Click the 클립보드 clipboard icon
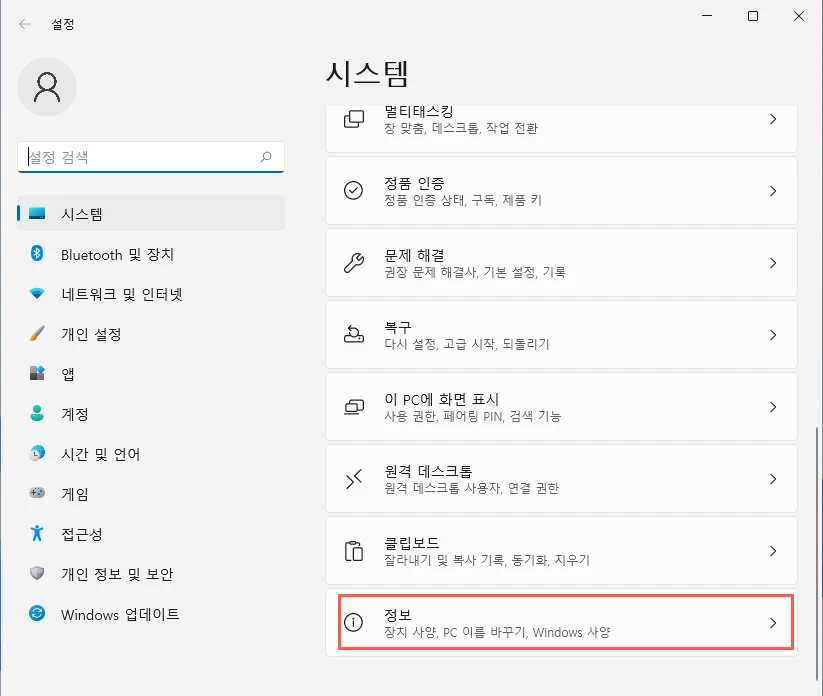Screen dimensions: 823x696 [354, 551]
